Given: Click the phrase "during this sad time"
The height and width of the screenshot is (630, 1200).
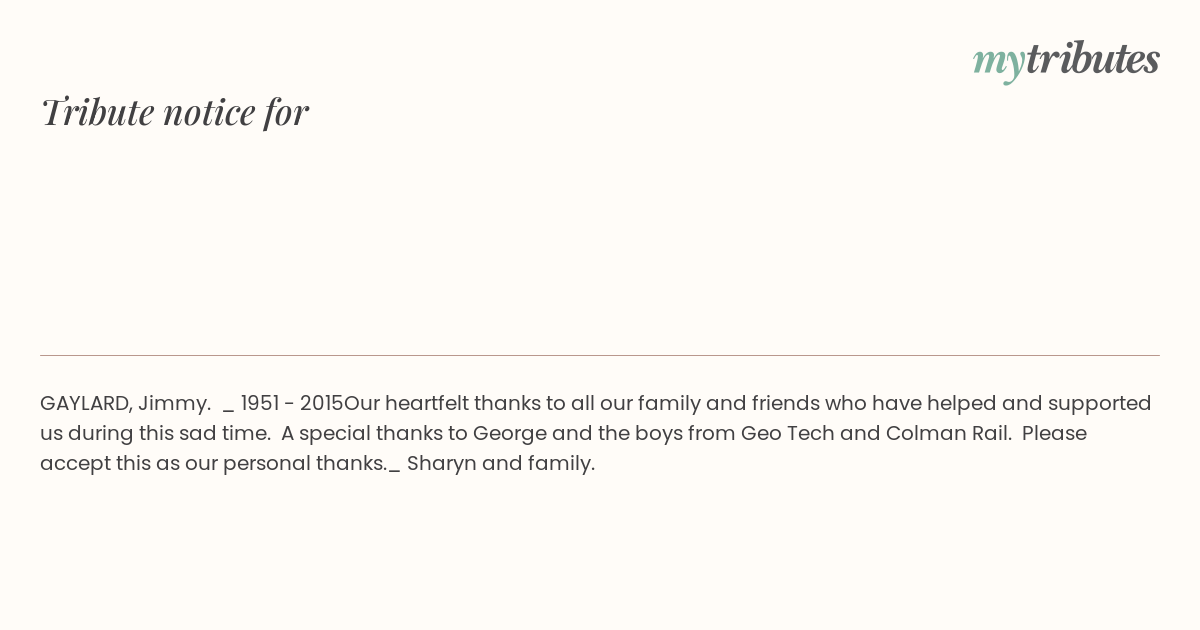Looking at the screenshot, I should pos(169,433).
